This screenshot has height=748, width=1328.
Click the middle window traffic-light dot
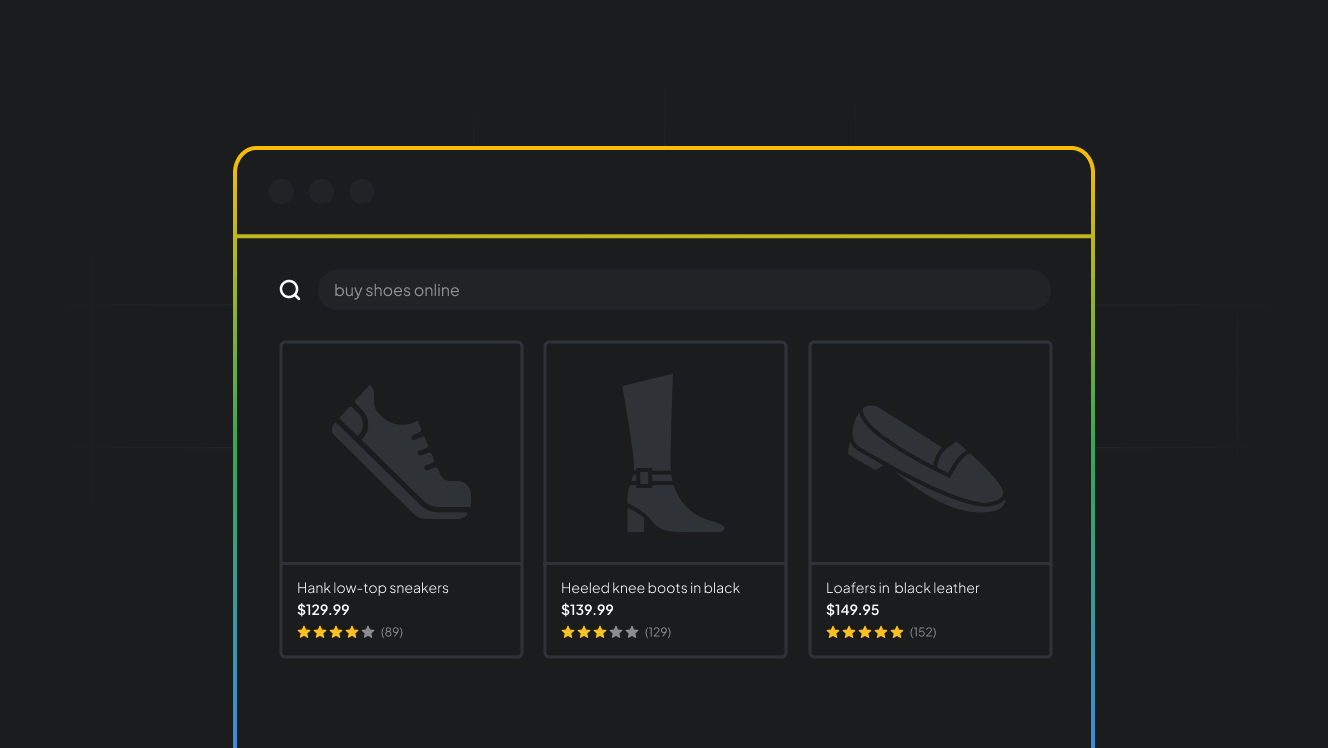(321, 191)
